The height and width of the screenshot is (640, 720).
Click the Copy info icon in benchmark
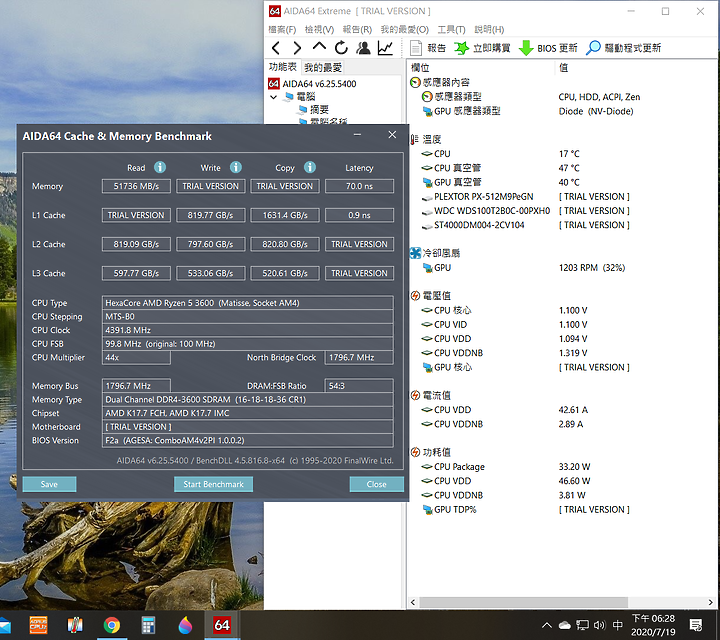[x=310, y=167]
